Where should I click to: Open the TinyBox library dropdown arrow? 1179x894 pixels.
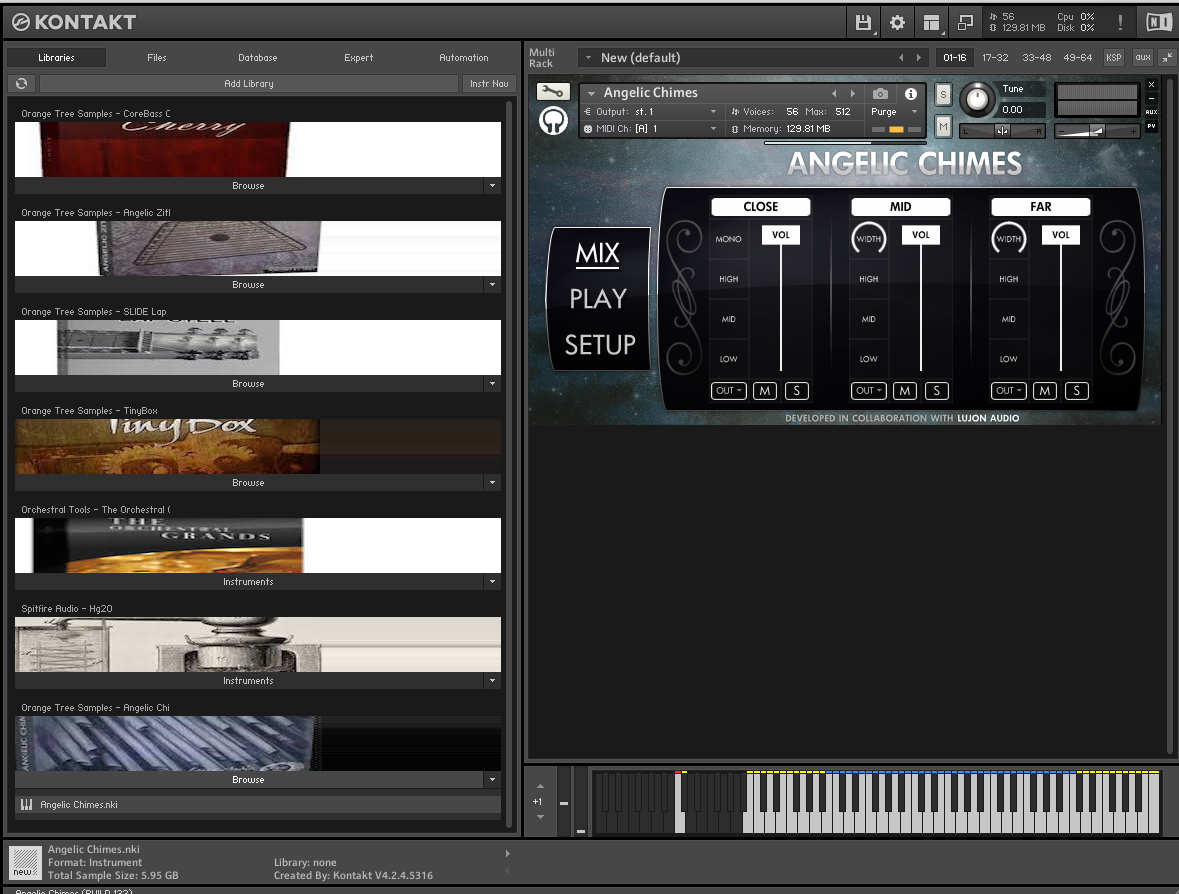click(x=493, y=483)
